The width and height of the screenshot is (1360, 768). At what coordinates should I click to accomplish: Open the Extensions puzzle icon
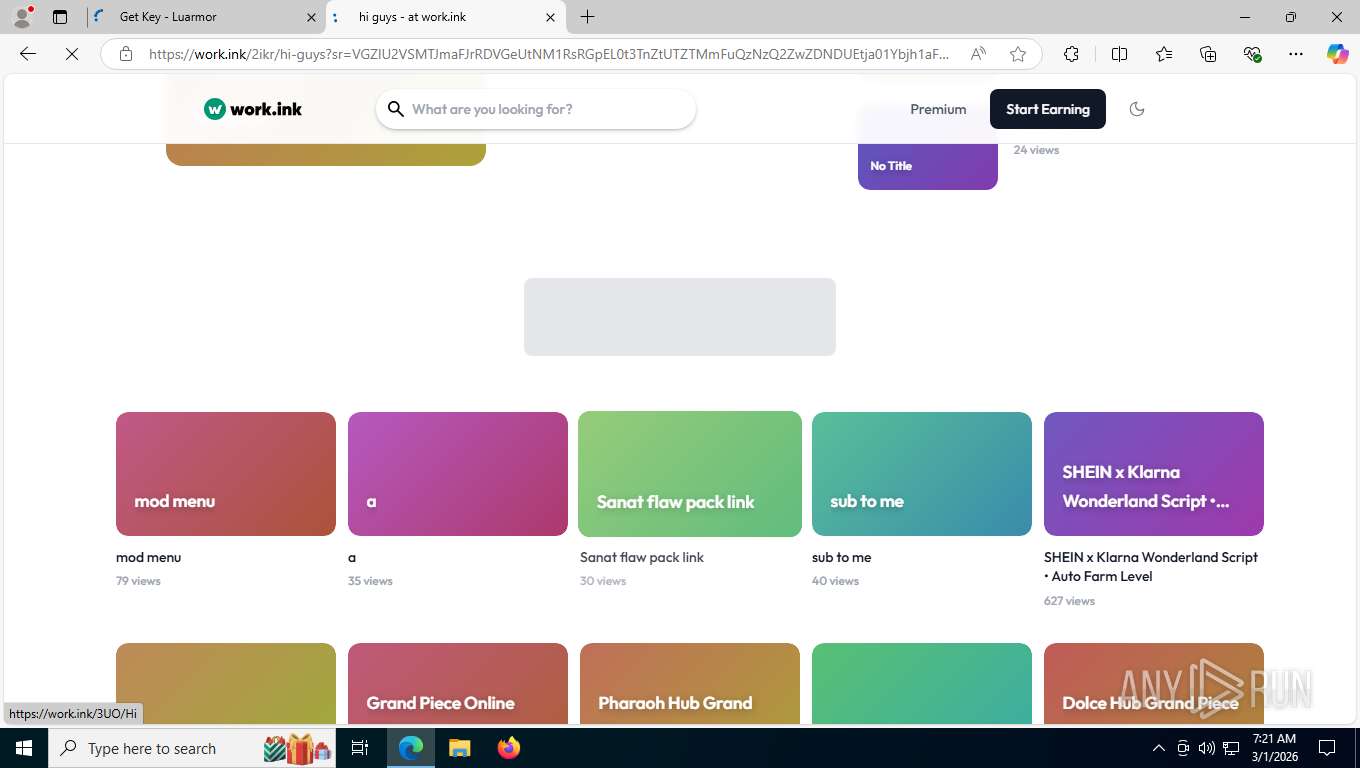(1071, 54)
